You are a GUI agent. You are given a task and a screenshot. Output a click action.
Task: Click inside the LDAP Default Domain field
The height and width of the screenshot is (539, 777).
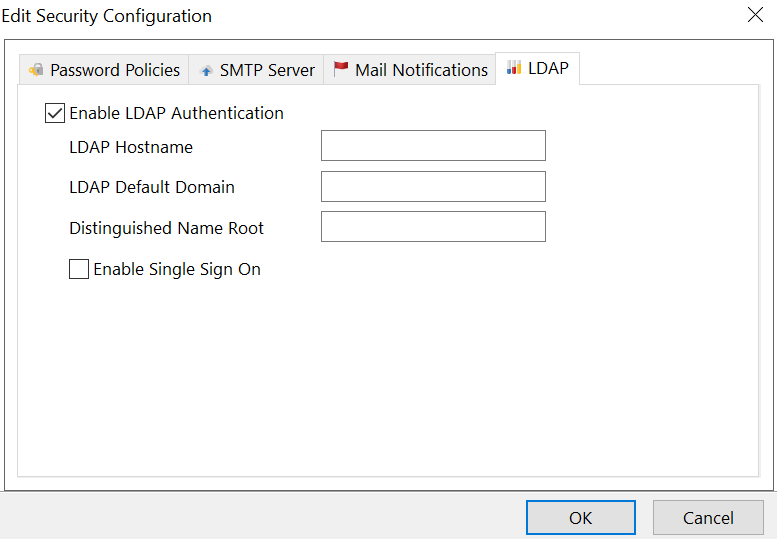pos(433,187)
